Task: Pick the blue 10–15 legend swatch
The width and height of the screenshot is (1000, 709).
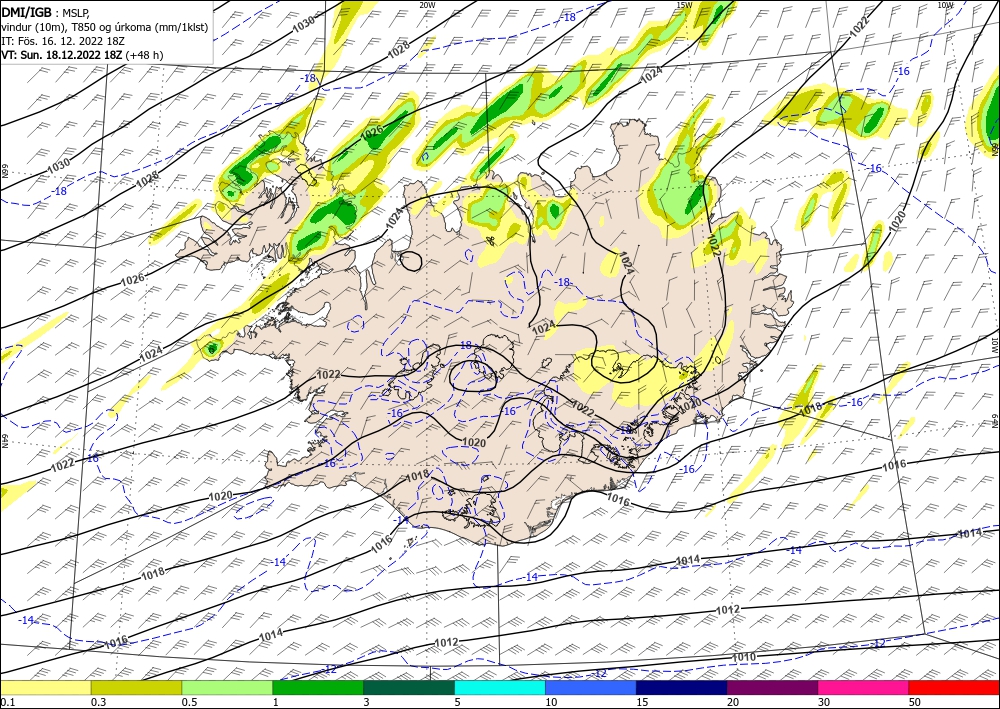Action: pyautogui.click(x=591, y=687)
